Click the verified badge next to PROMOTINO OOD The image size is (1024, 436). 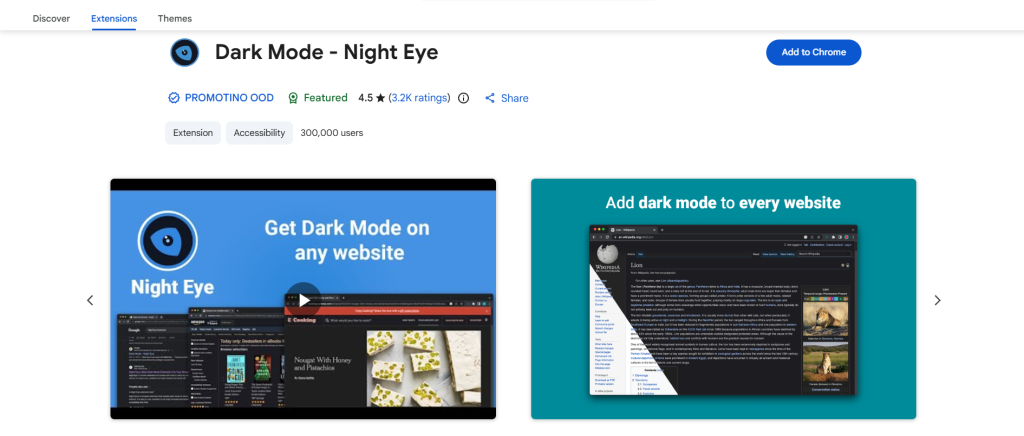click(x=174, y=98)
